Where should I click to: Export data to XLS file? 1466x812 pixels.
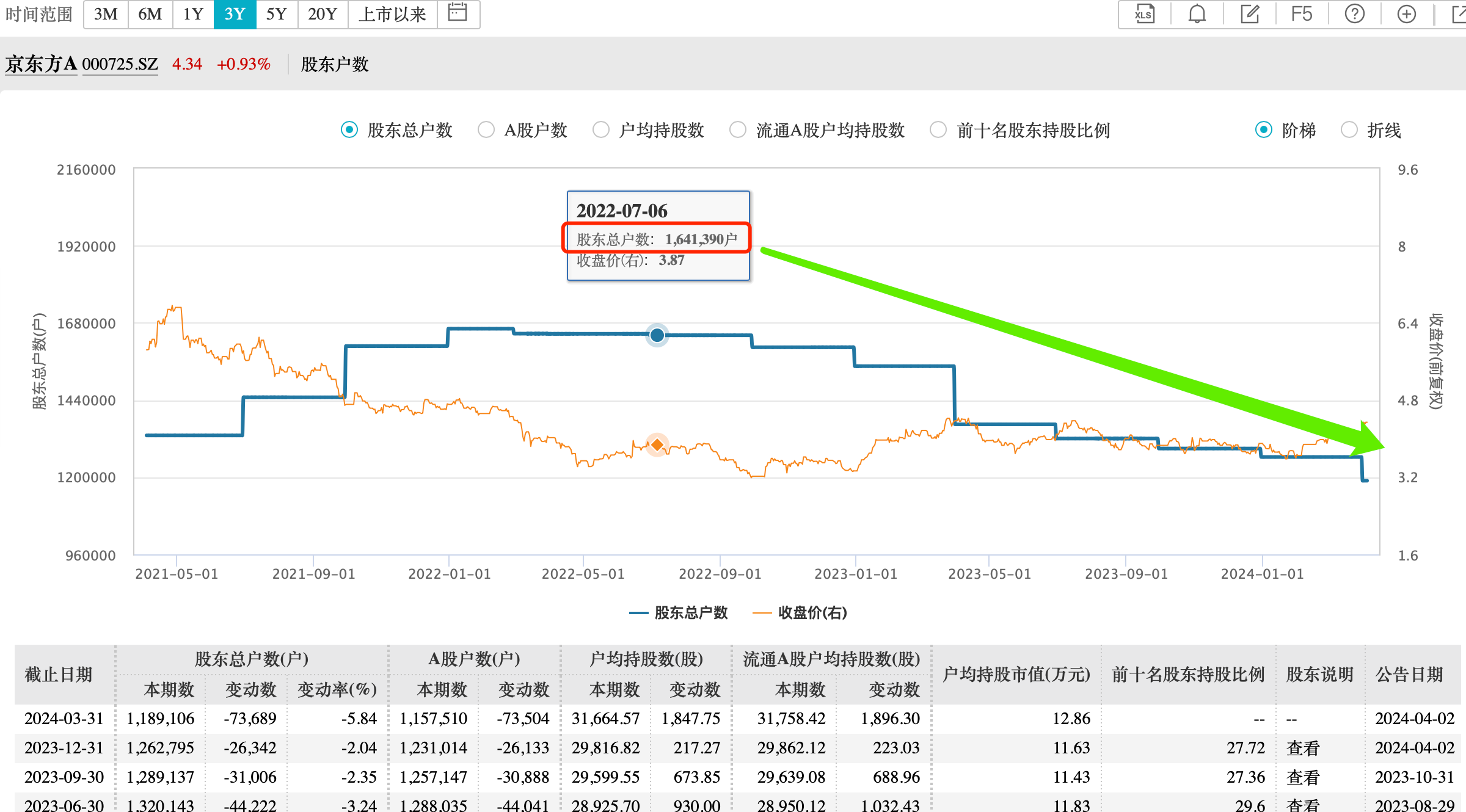(x=1143, y=14)
